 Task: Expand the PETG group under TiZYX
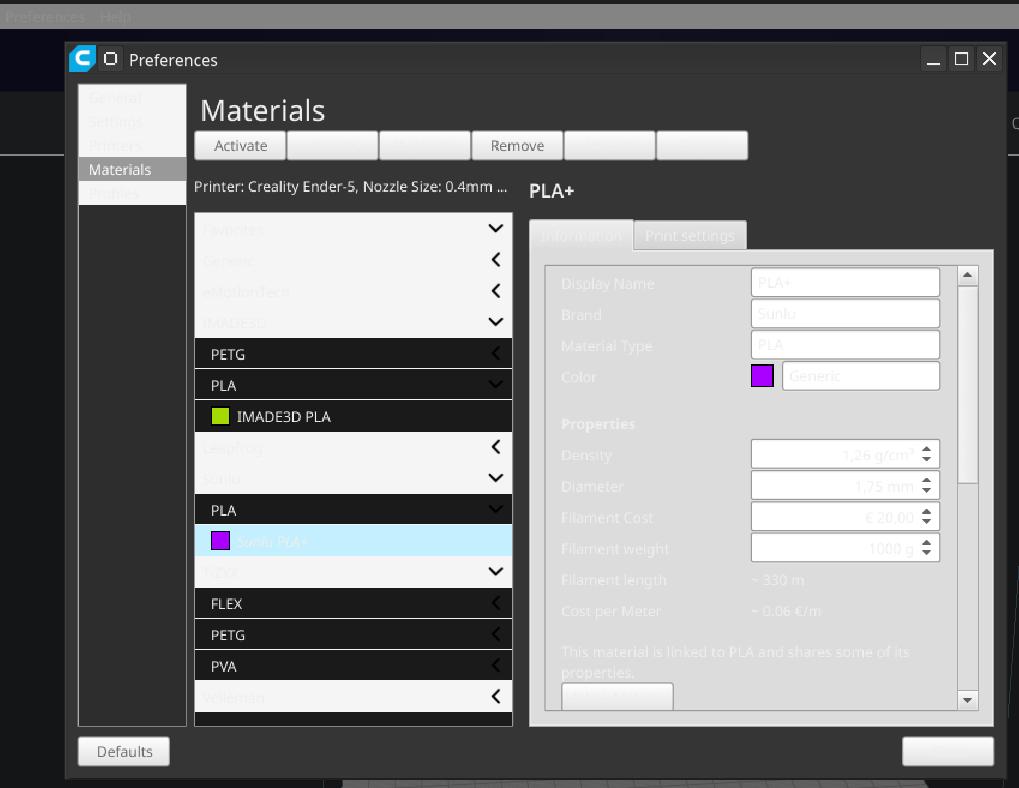pos(496,635)
